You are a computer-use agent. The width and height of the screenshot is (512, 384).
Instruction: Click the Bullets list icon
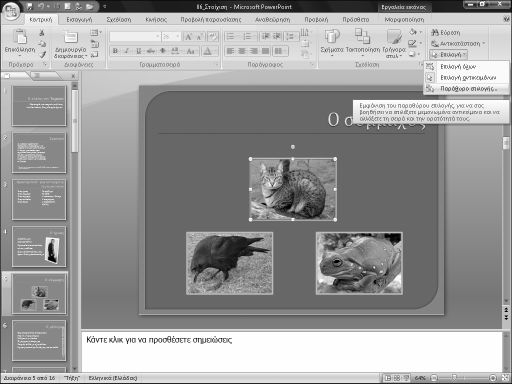click(x=231, y=36)
